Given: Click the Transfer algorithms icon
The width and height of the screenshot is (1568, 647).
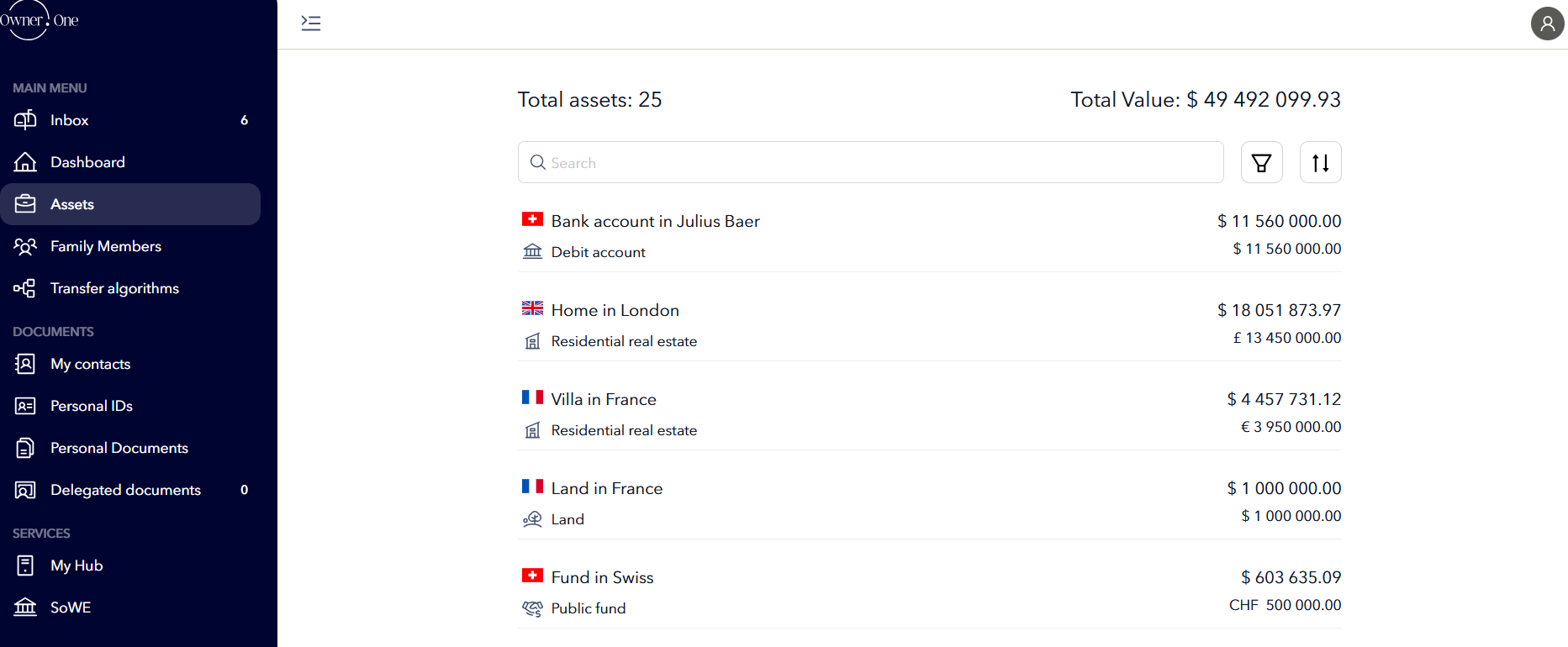Looking at the screenshot, I should (25, 288).
